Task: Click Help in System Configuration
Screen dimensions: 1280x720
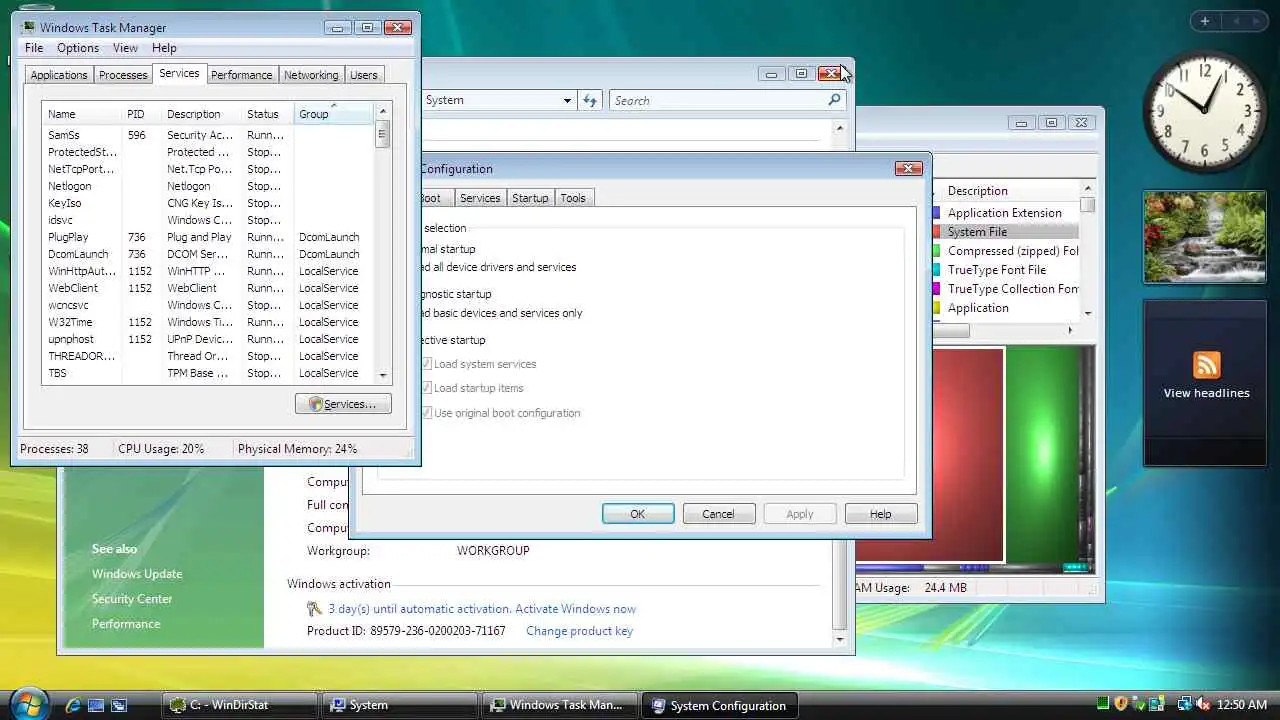Action: (881, 514)
